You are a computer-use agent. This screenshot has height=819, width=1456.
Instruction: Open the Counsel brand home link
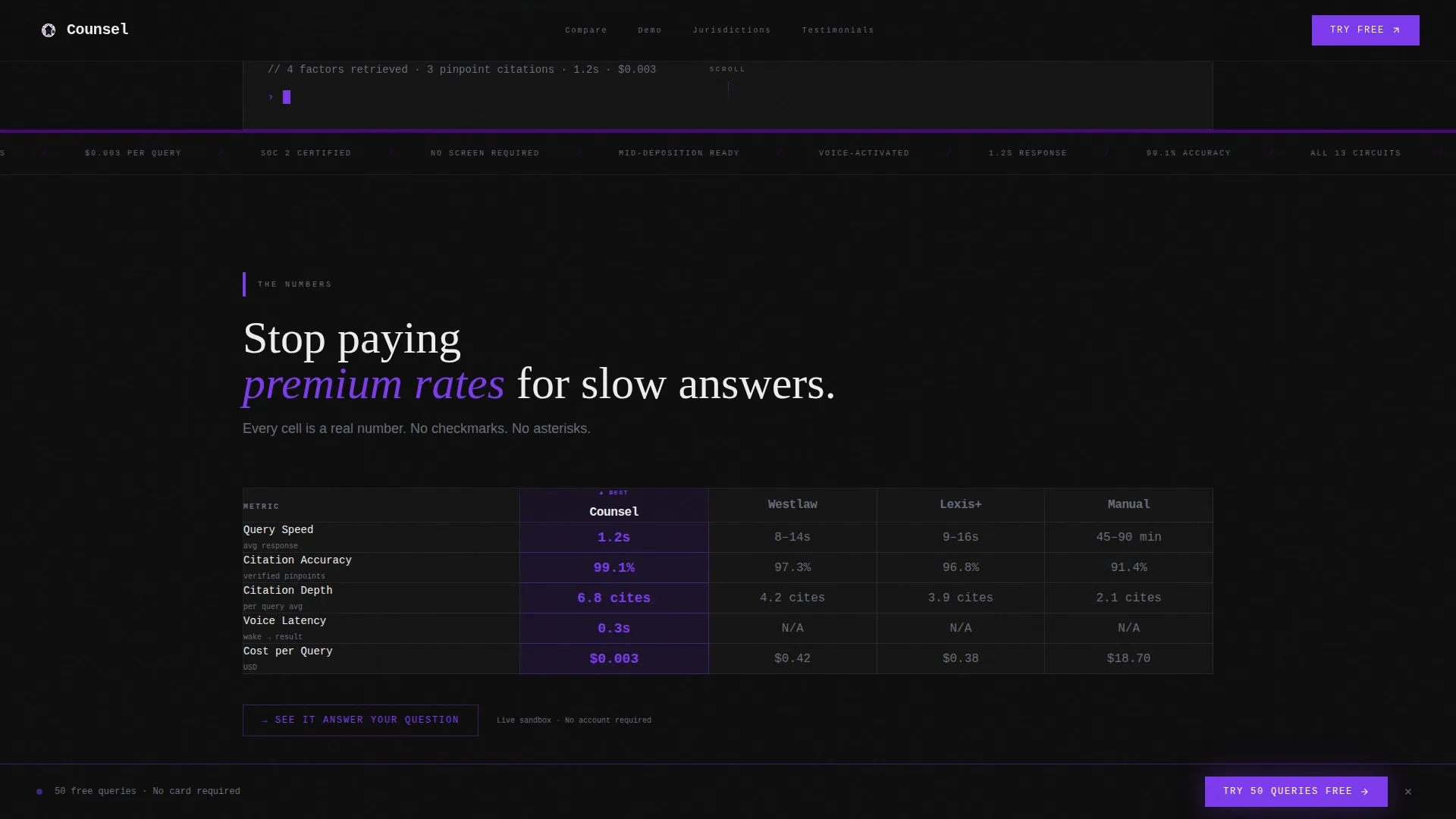point(85,30)
